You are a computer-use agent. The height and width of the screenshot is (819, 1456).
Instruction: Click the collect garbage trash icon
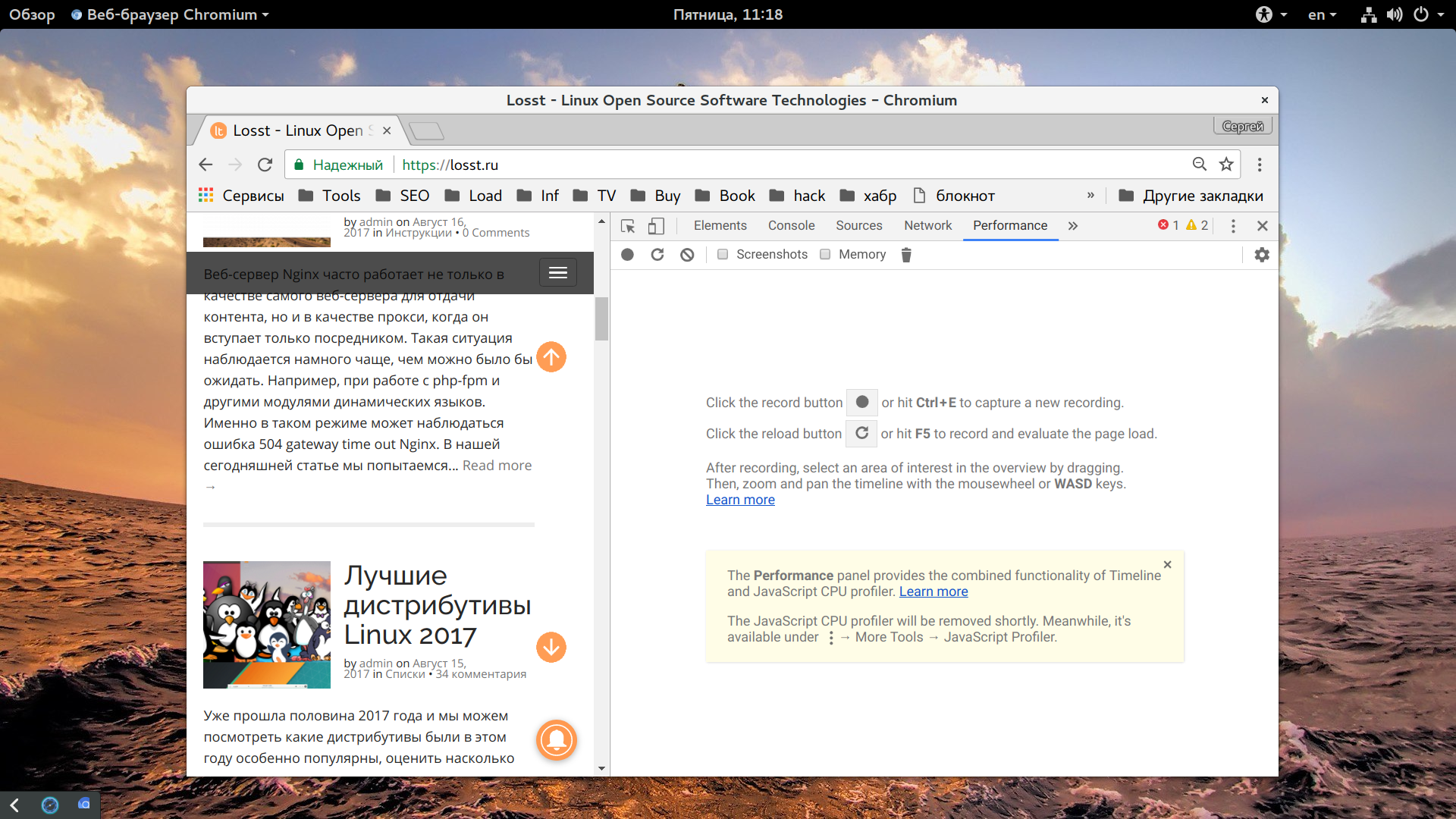point(906,255)
